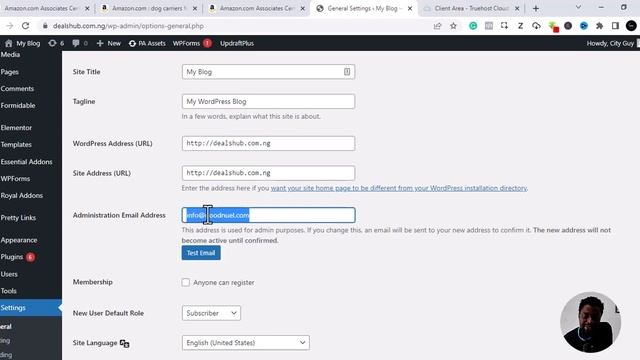The height and width of the screenshot is (360, 640).
Task: Switch to first Amazon Associates Central tab
Action: 42,8
